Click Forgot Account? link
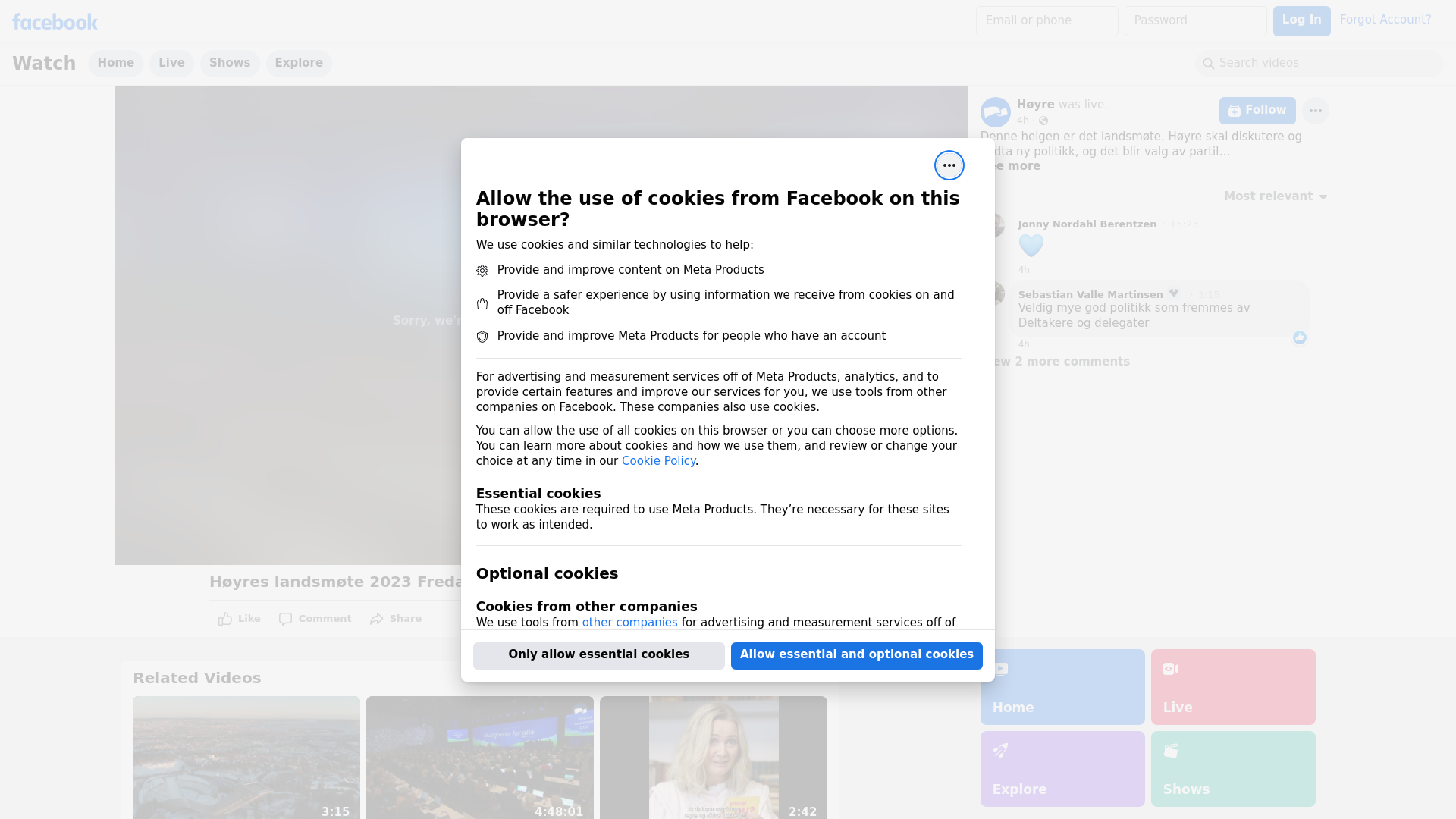Screen dimensions: 1456x819 click(x=1385, y=20)
